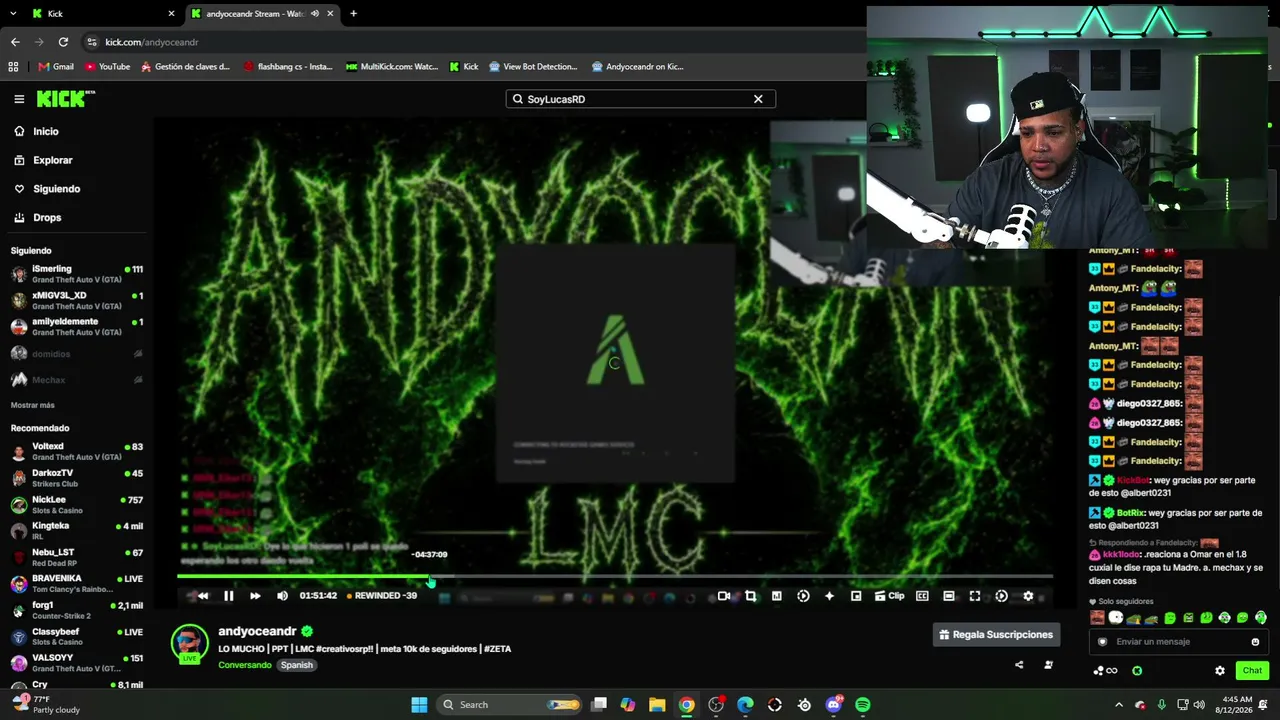This screenshot has width=1280, height=720.
Task: Rewind the stream playback
Action: click(x=202, y=596)
